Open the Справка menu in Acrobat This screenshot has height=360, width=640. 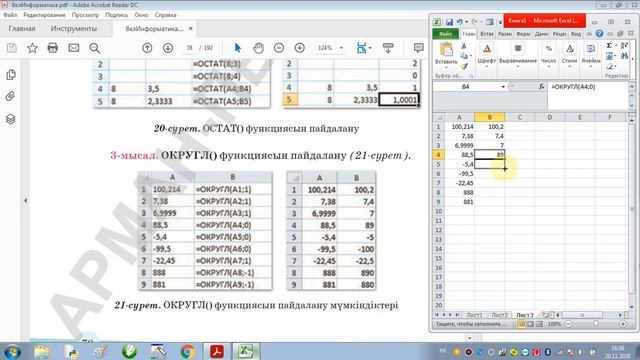[165, 15]
